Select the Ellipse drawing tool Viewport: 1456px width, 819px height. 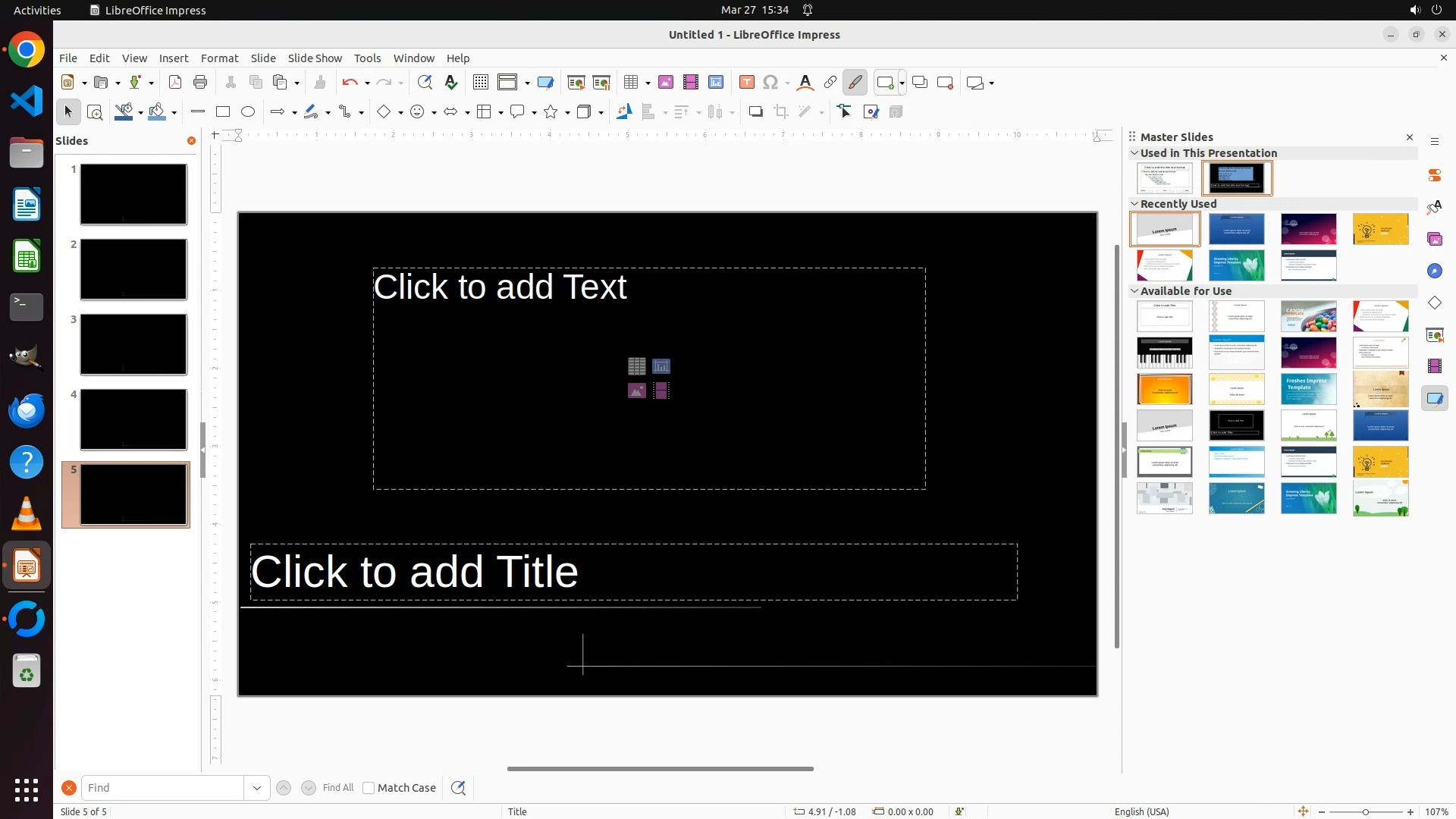pyautogui.click(x=248, y=112)
